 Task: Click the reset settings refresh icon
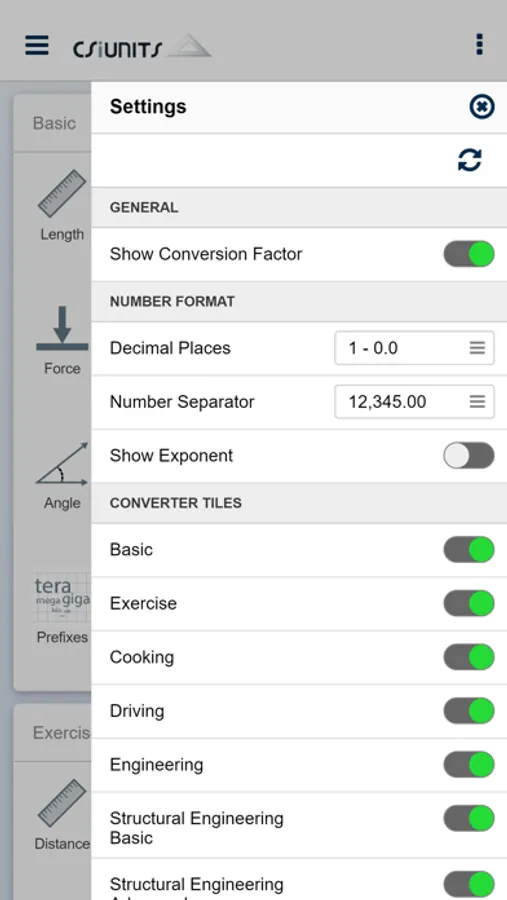click(470, 160)
